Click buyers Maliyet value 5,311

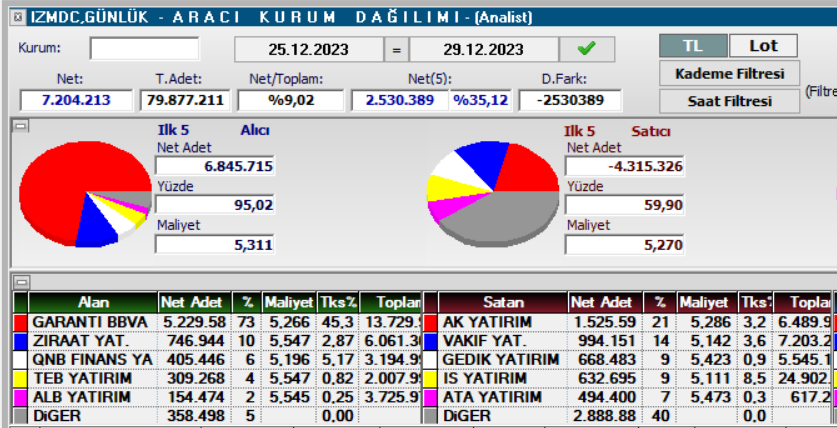(x=215, y=244)
